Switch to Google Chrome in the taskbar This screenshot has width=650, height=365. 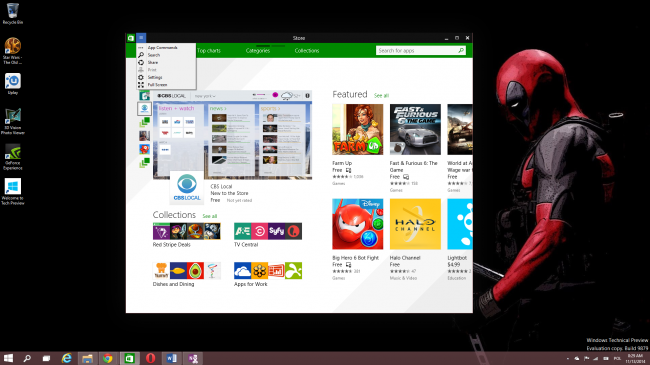pyautogui.click(x=108, y=358)
